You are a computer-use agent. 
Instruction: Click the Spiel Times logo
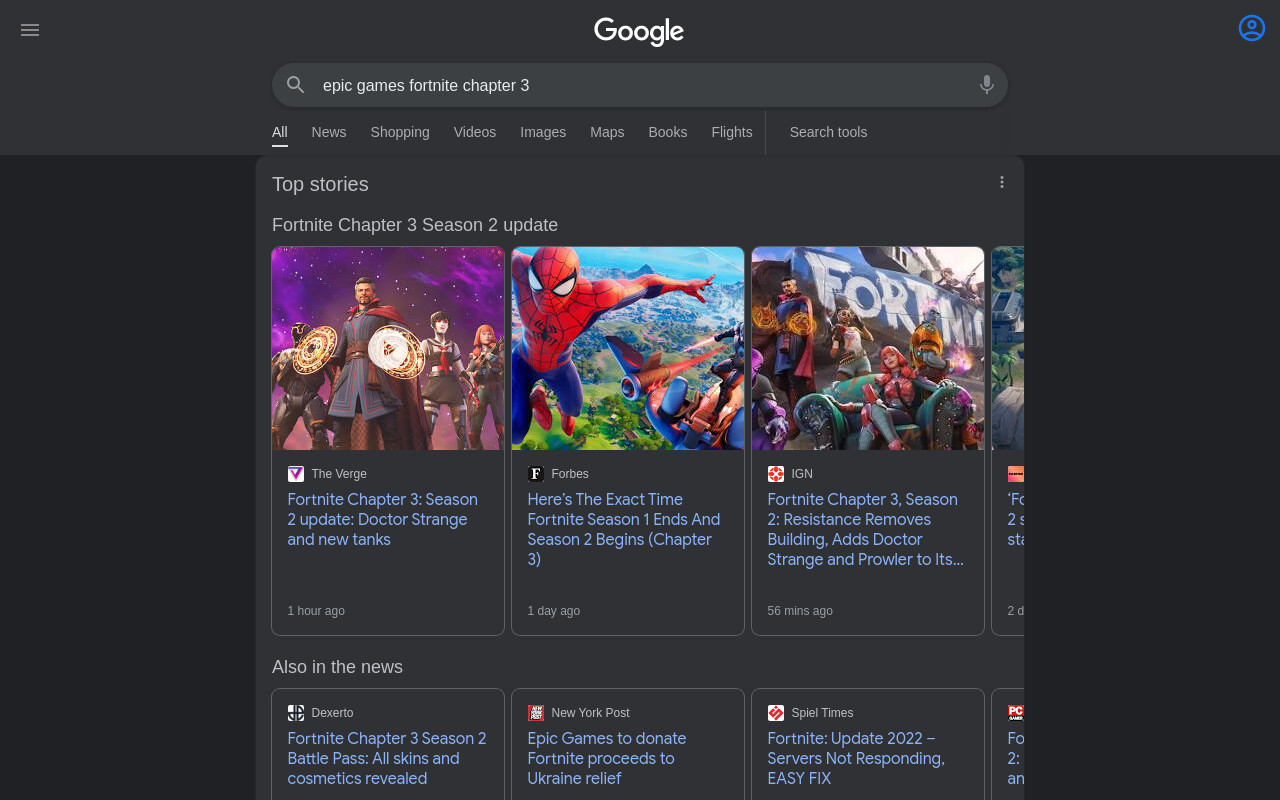coord(776,713)
